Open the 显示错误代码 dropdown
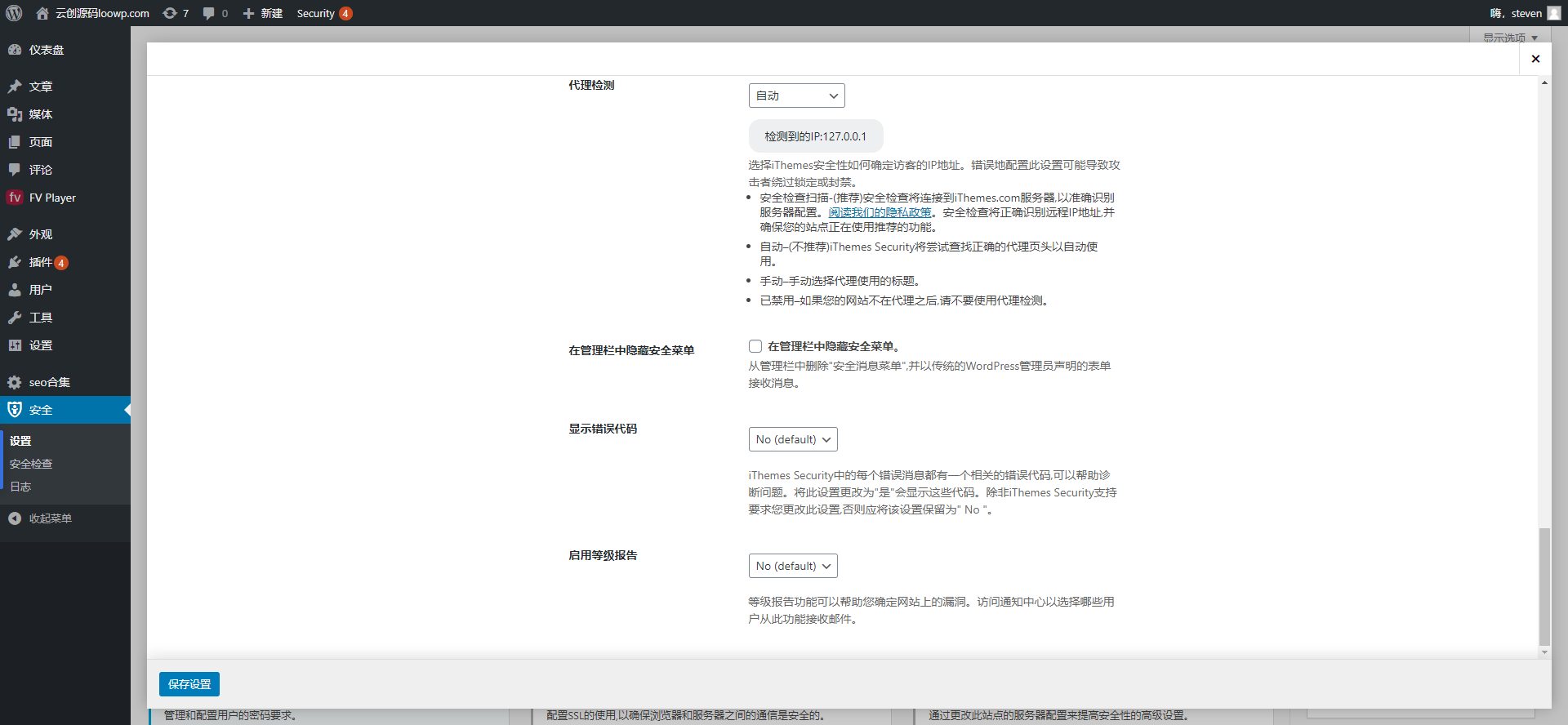This screenshot has height=725, width=1568. [793, 439]
